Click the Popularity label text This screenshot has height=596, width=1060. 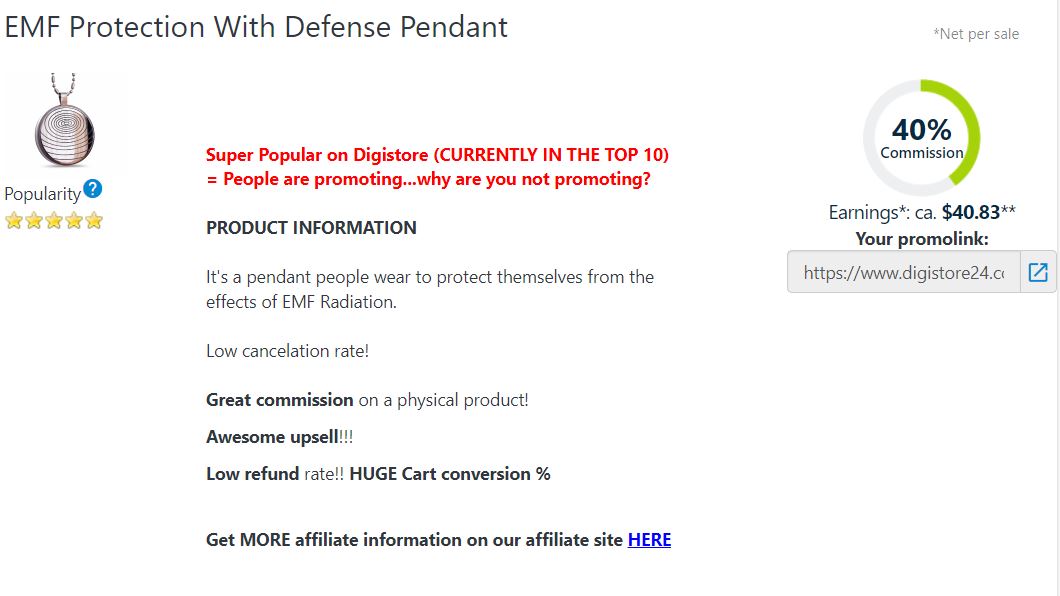click(x=43, y=194)
